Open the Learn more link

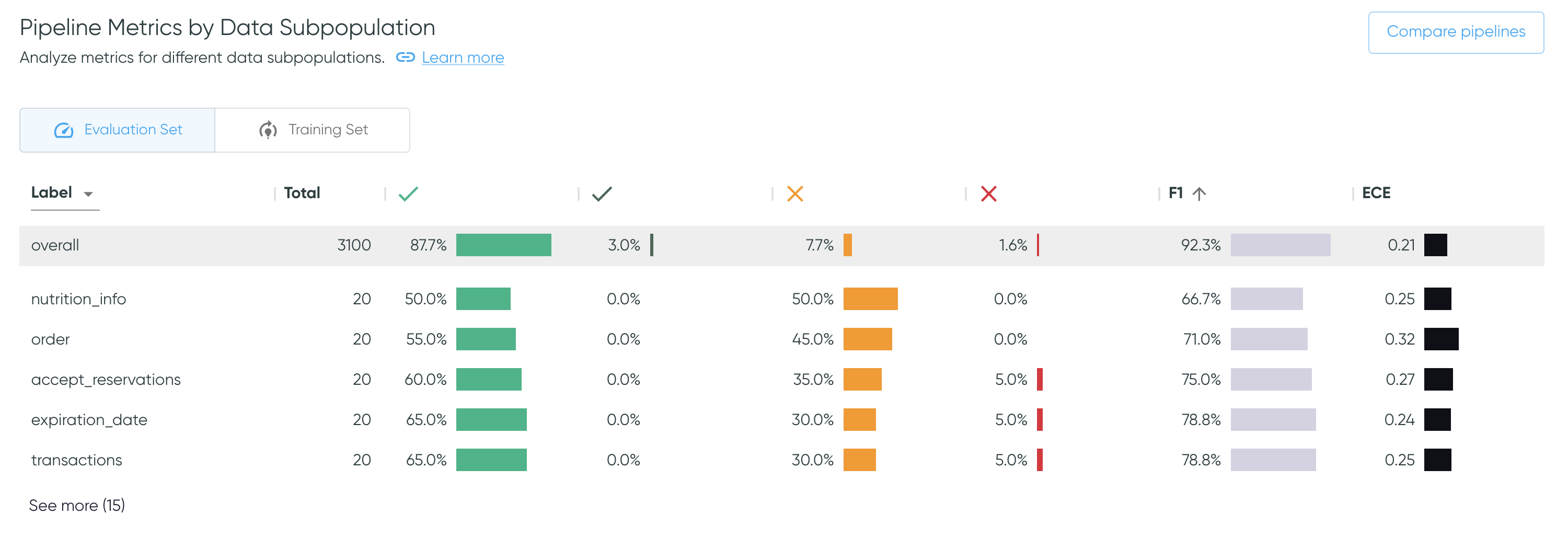point(463,57)
